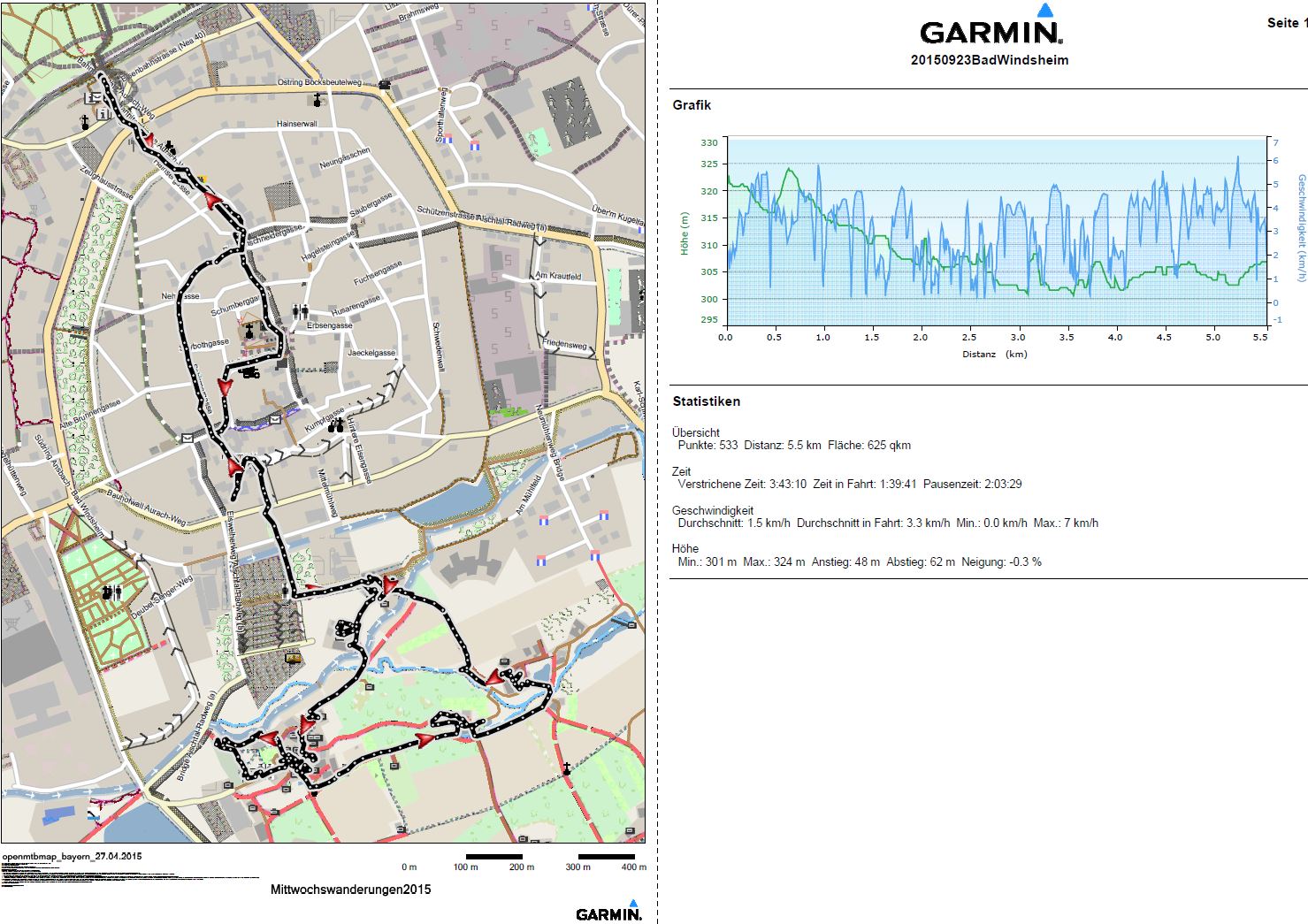
Task: Select the cross icon in the southeast field
Action: pyautogui.click(x=566, y=768)
